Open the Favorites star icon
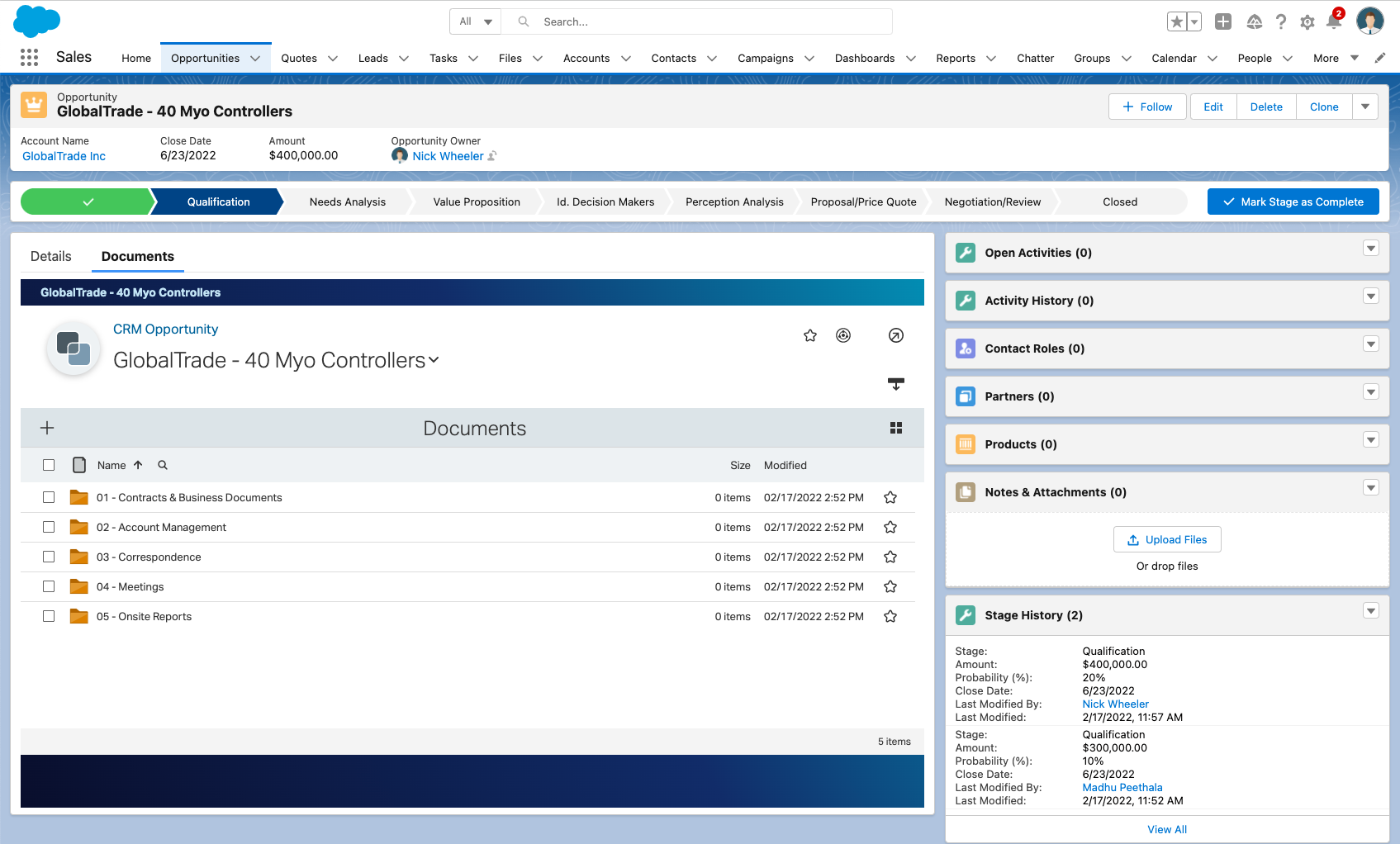1400x844 pixels. [x=1176, y=22]
